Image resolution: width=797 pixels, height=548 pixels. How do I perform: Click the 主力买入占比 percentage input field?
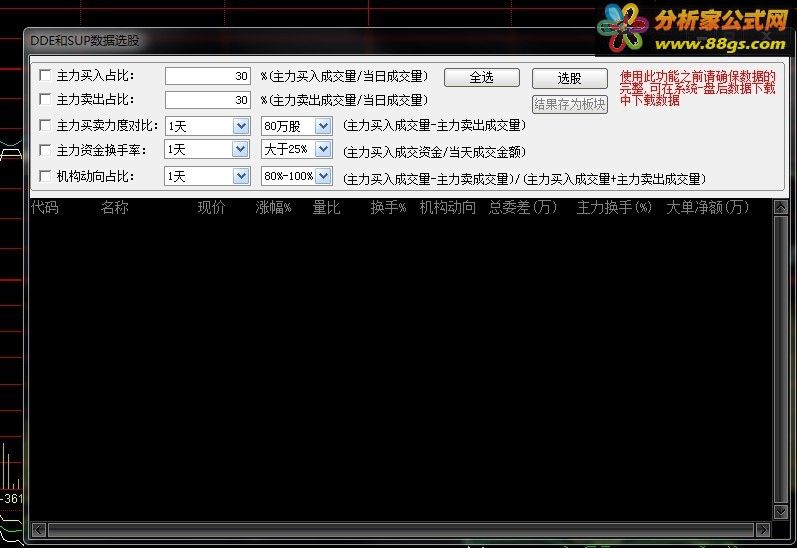click(x=207, y=76)
